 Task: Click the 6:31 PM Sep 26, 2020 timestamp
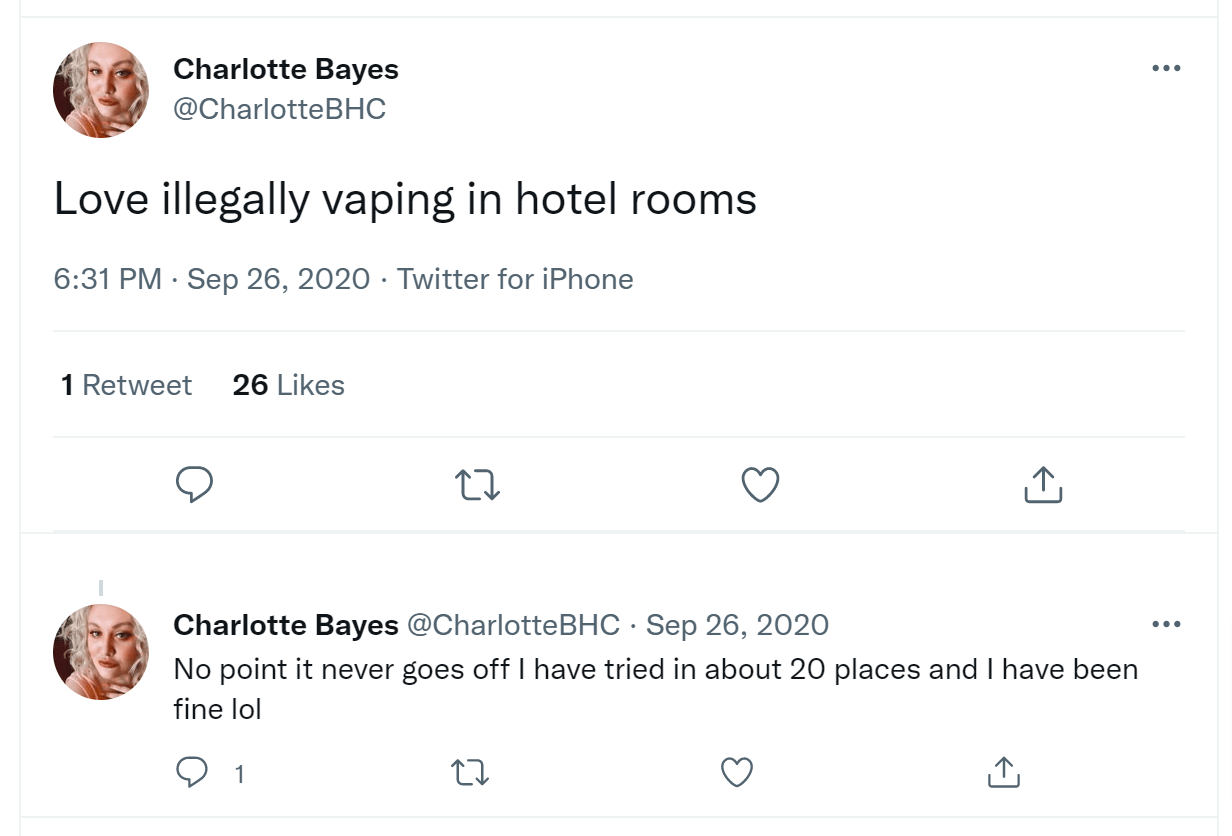tap(211, 279)
